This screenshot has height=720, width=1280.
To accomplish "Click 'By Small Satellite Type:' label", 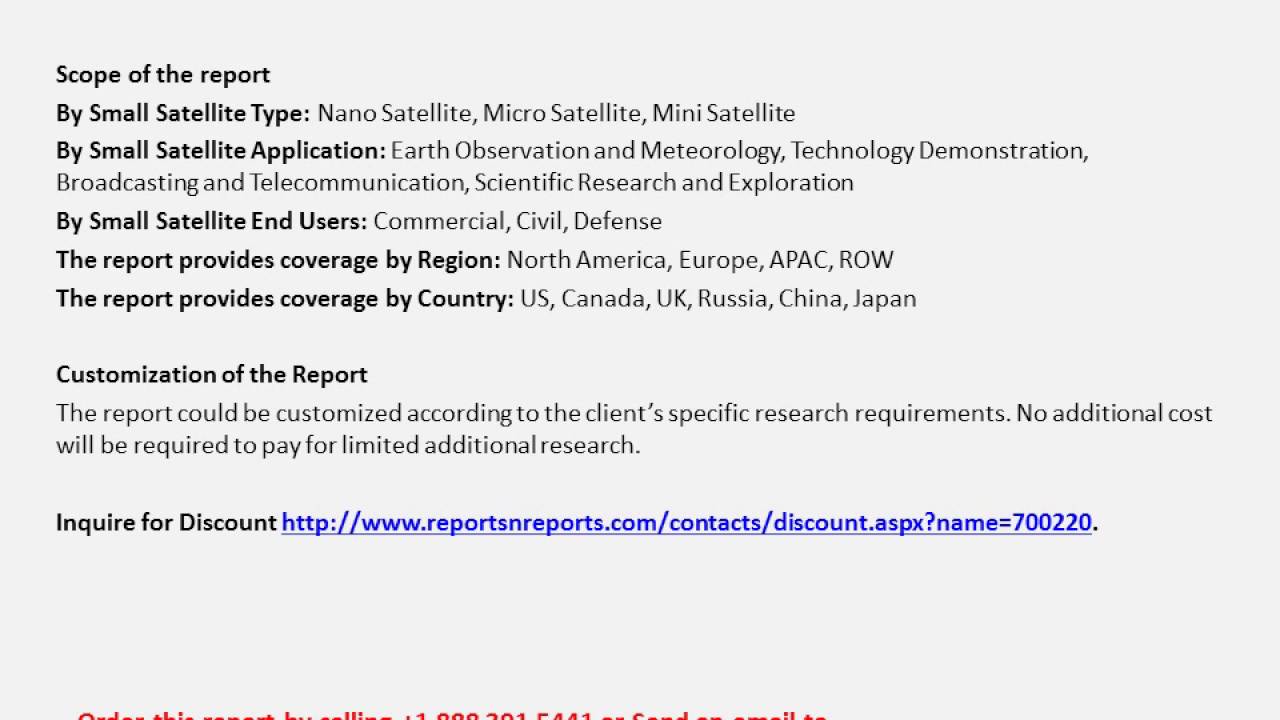I will click(x=183, y=113).
